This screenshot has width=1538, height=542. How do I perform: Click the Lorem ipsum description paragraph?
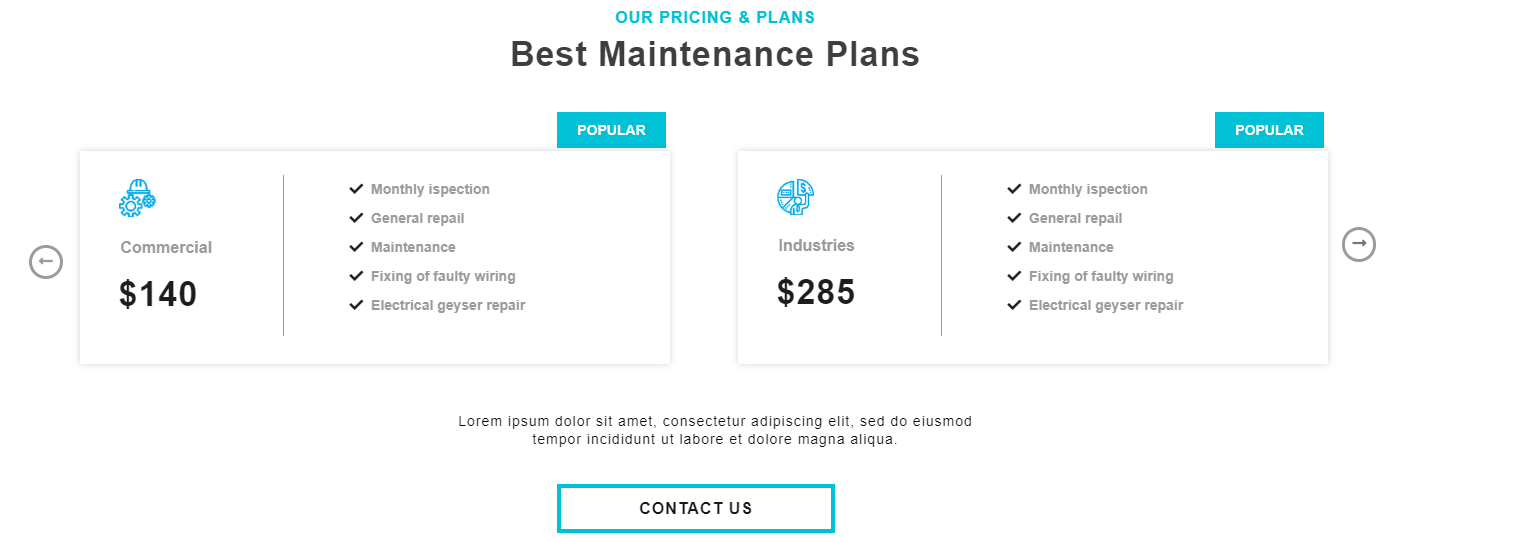coord(715,430)
